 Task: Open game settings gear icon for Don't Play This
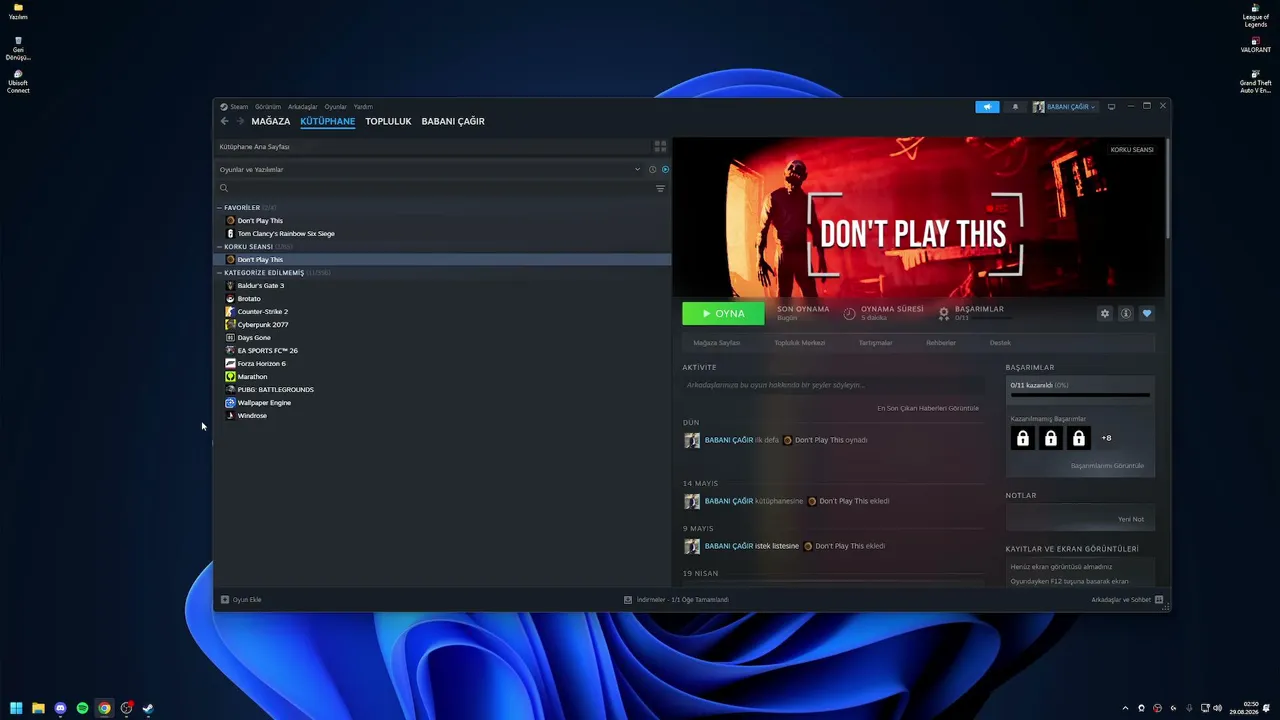pos(1105,313)
